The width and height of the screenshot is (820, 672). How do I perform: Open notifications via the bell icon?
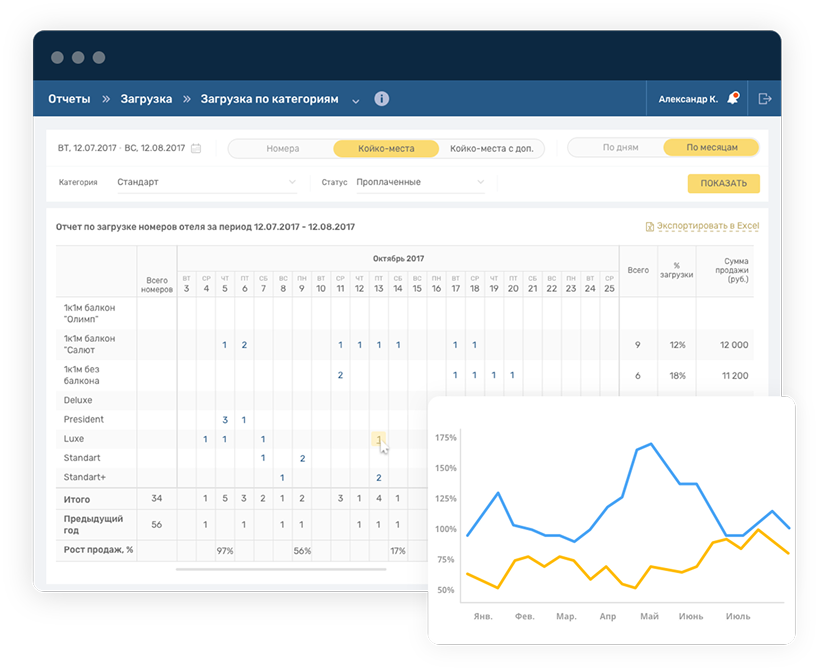pos(733,99)
